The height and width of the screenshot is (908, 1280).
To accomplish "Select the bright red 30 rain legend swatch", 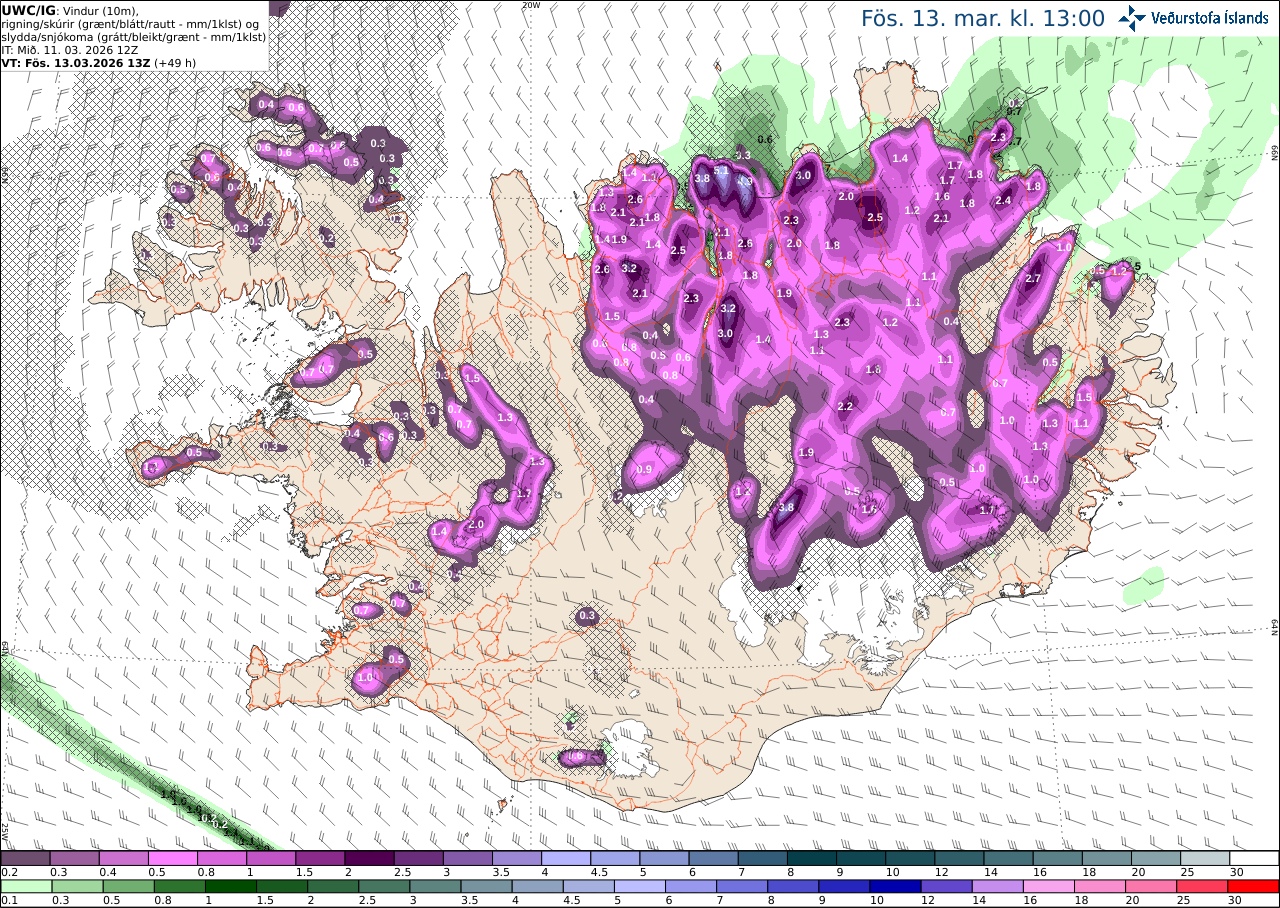I will pyautogui.click(x=1254, y=886).
